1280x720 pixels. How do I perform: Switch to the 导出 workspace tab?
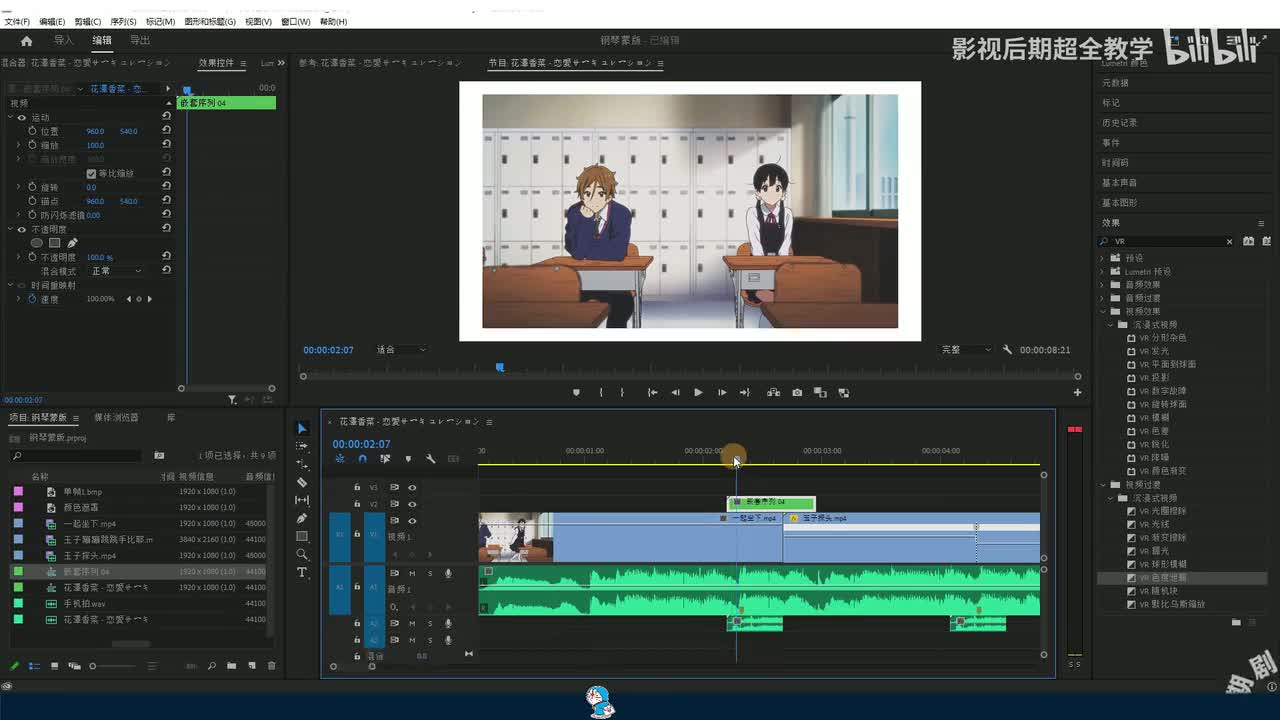pyautogui.click(x=140, y=41)
